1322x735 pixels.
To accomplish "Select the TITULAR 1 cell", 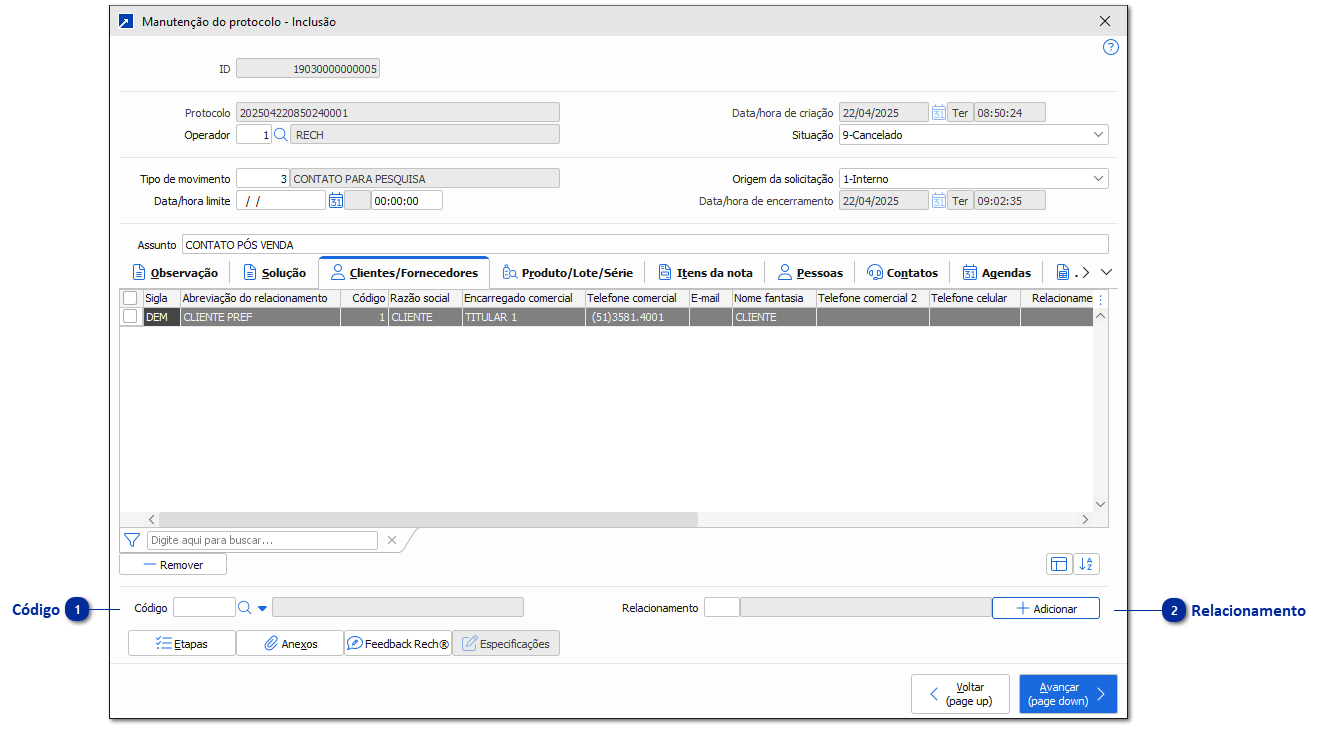I will coord(523,317).
